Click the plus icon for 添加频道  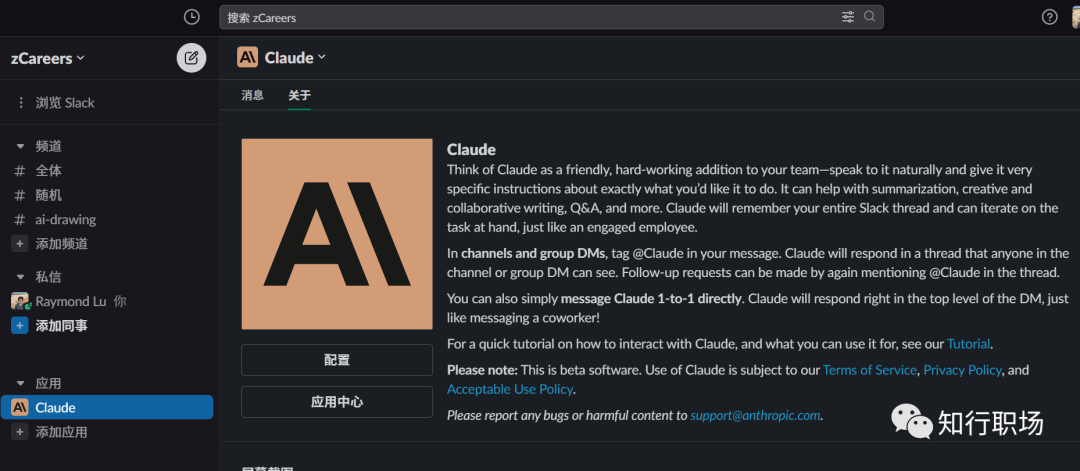pos(20,244)
